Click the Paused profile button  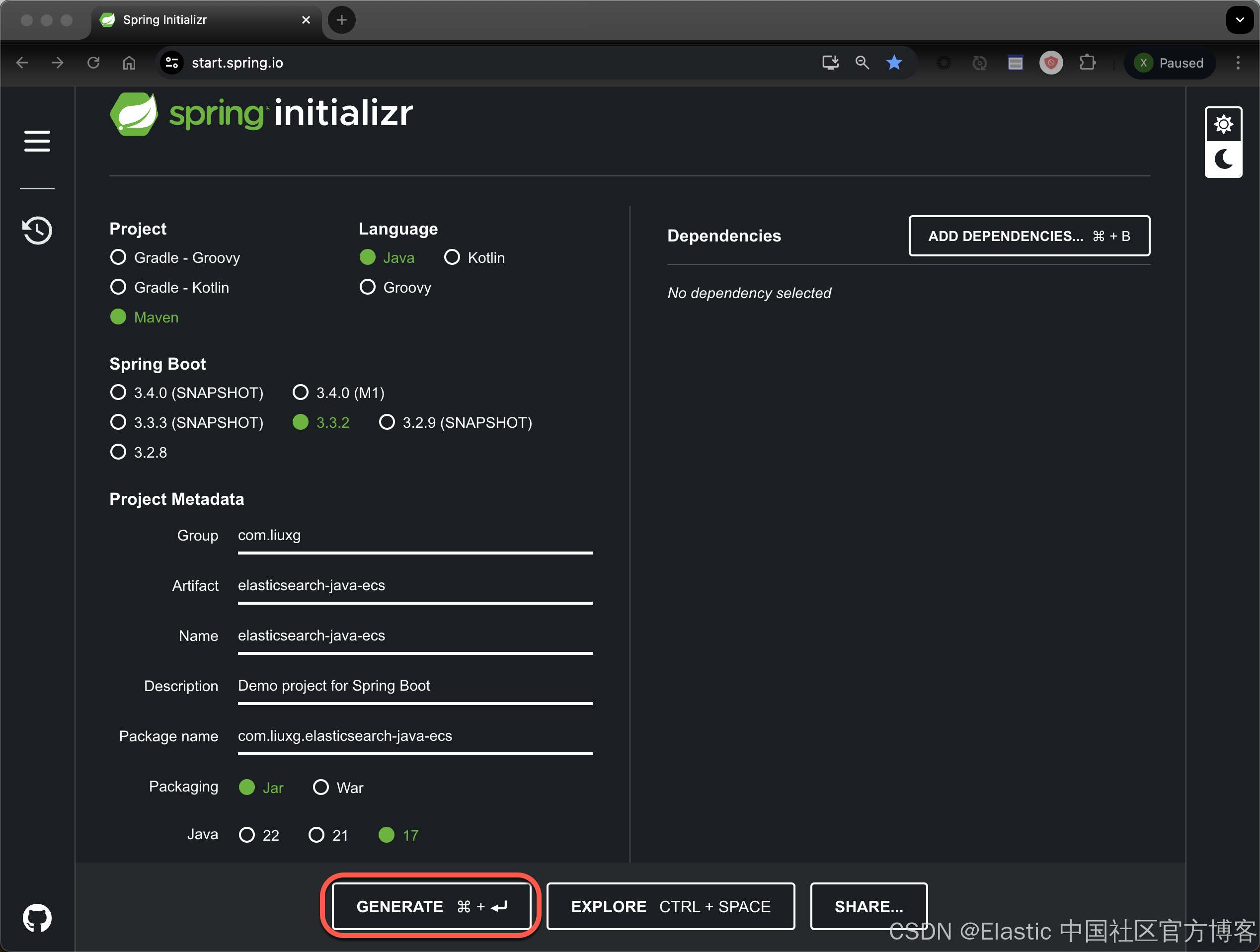click(x=1170, y=63)
